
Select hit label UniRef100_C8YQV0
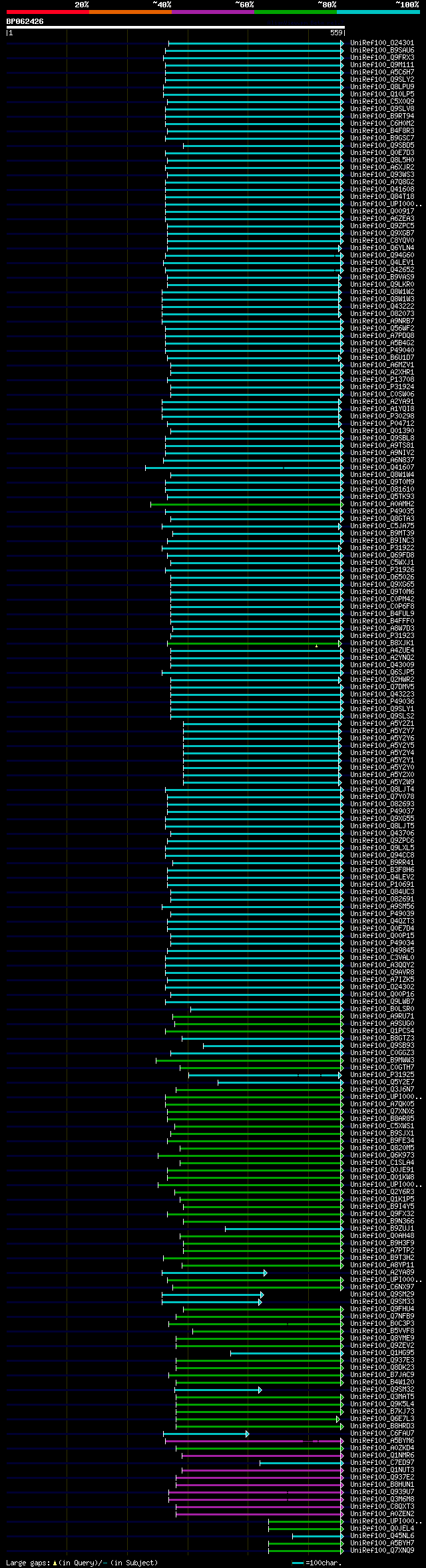382,241
